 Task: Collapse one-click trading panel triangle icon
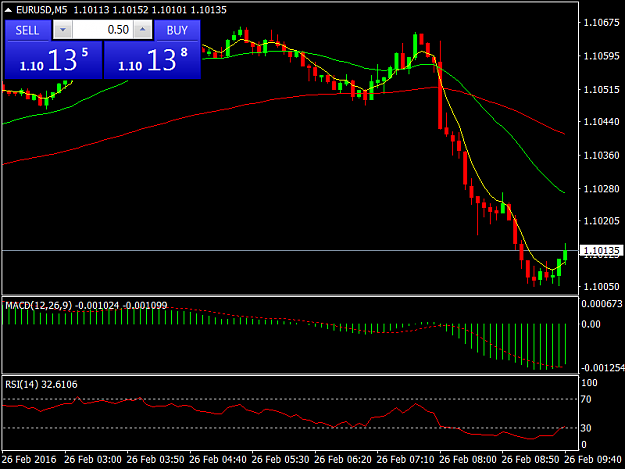pos(8,10)
